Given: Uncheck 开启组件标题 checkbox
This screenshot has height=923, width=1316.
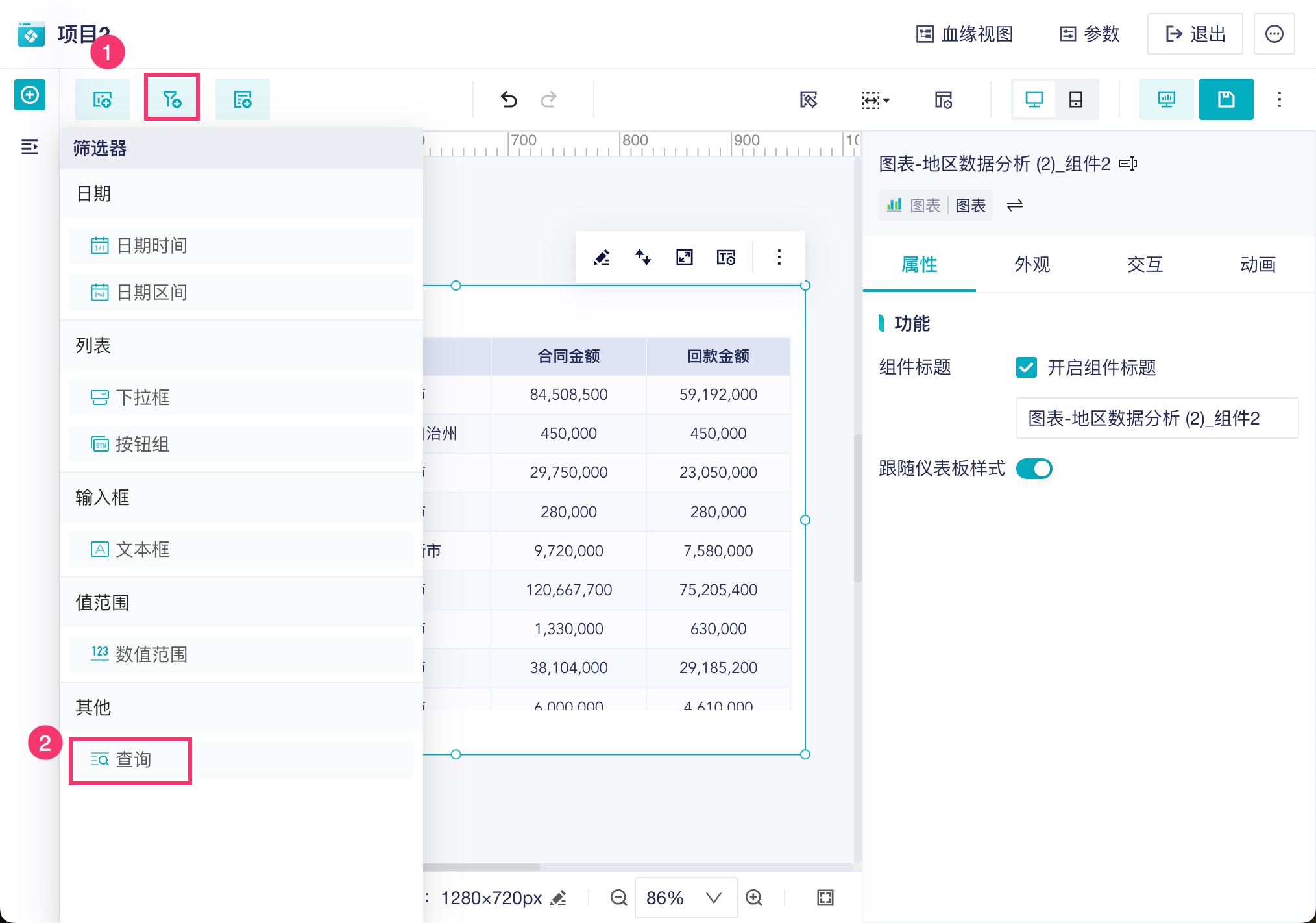Looking at the screenshot, I should click(x=1026, y=367).
